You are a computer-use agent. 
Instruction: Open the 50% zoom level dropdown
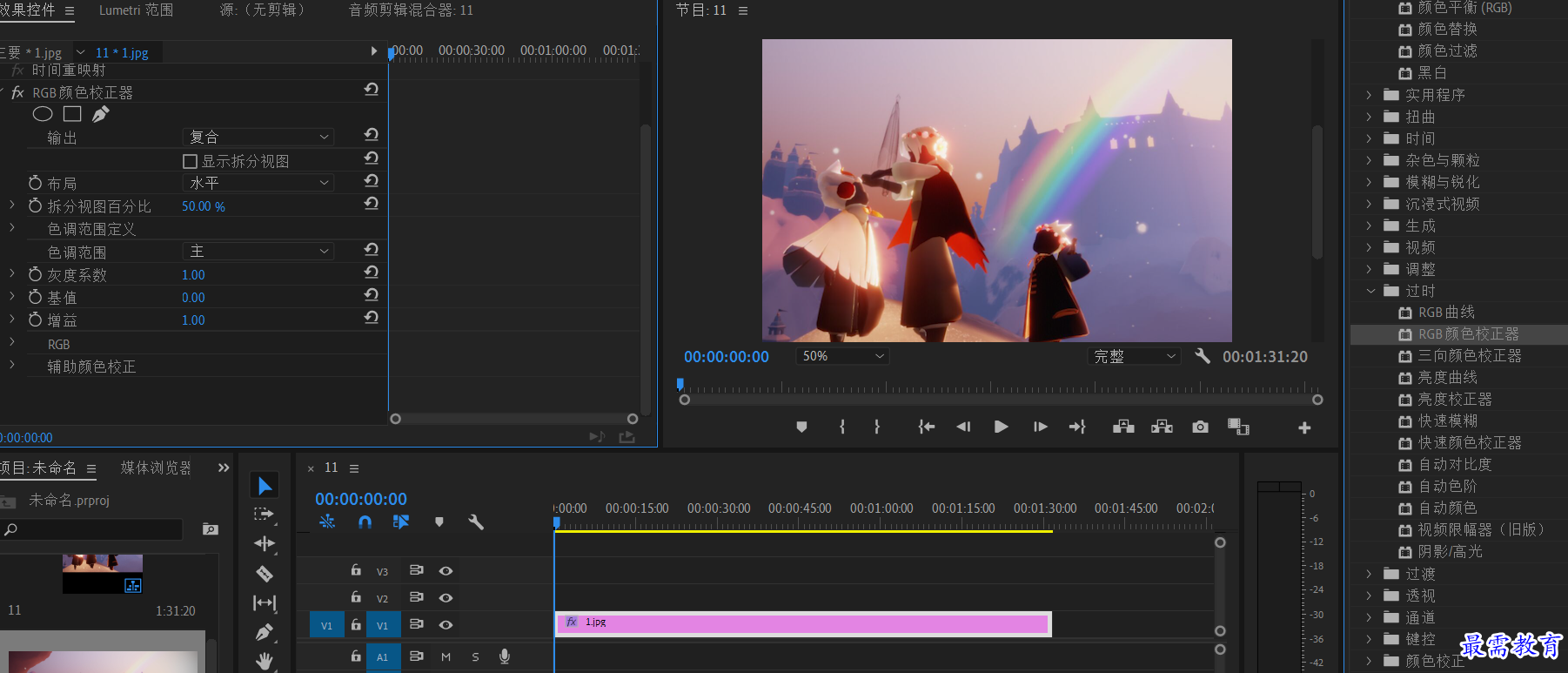pyautogui.click(x=842, y=356)
